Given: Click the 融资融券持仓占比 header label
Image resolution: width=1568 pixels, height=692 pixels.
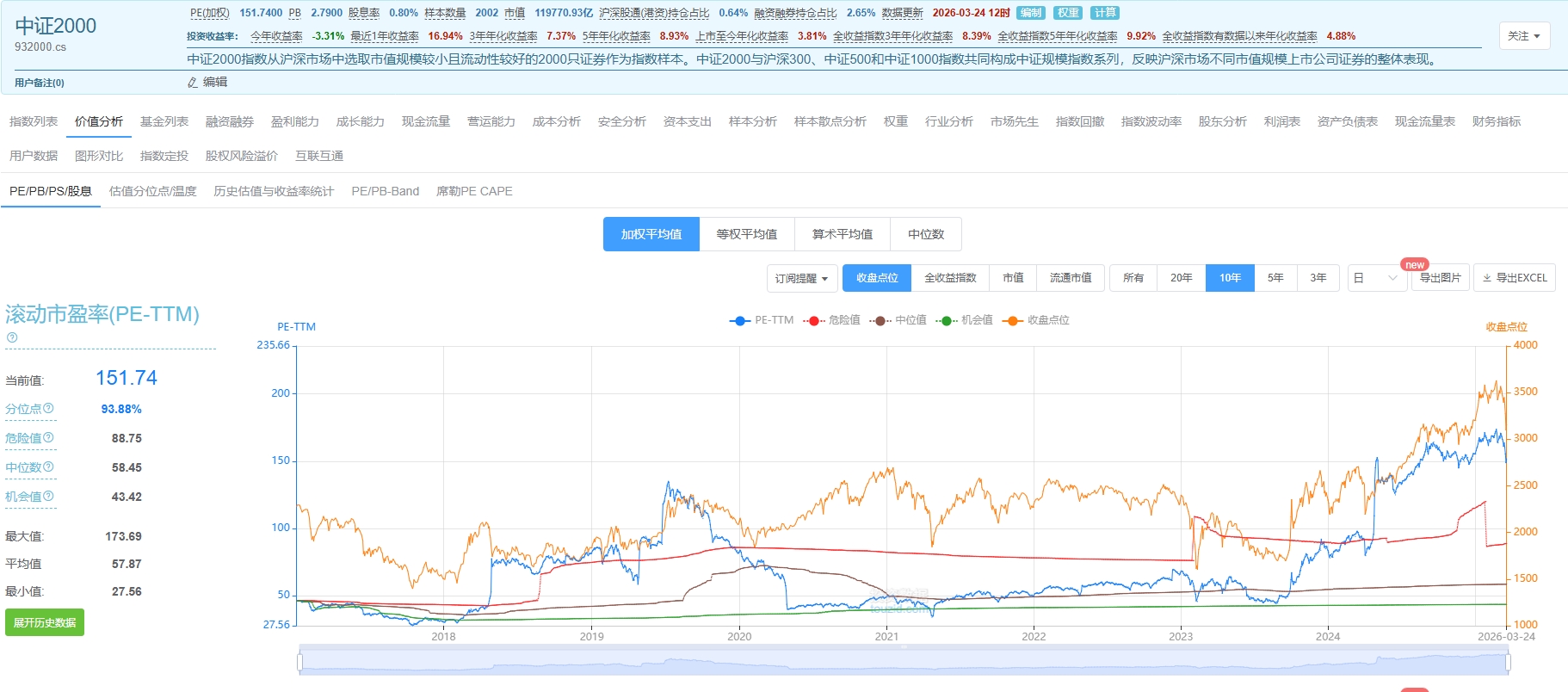Looking at the screenshot, I should click(x=795, y=13).
